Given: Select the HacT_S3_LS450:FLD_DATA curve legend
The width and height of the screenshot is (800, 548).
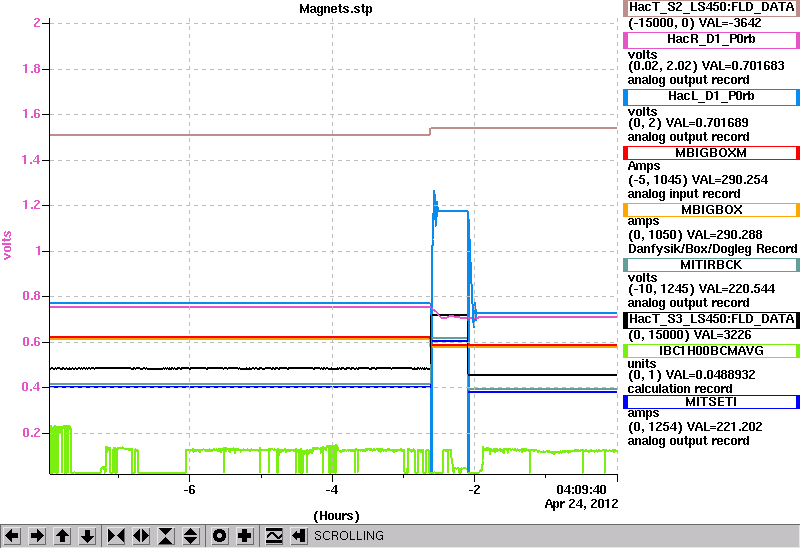Looking at the screenshot, I should click(711, 319).
